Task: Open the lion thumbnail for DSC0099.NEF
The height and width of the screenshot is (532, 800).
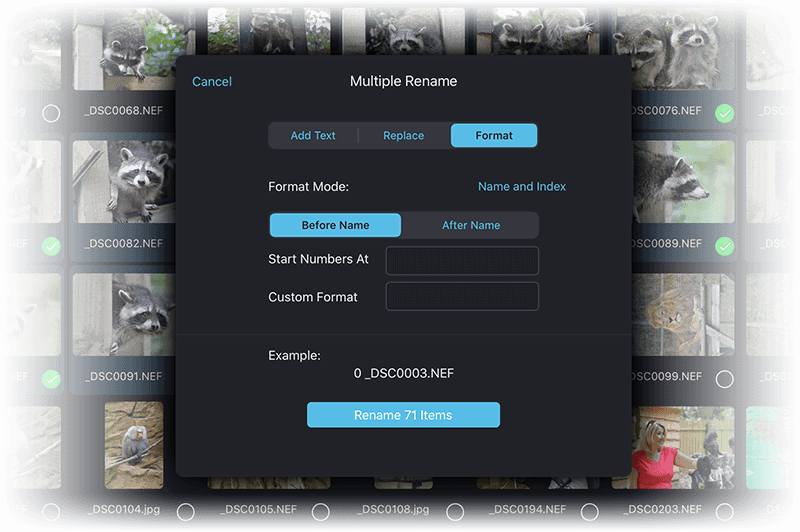Action: (683, 314)
